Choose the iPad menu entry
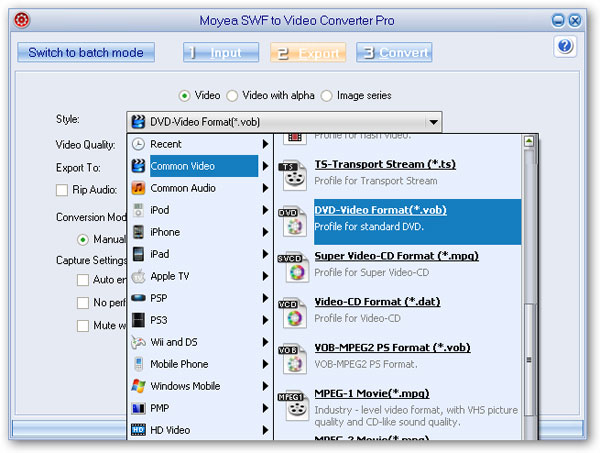 click(200, 254)
